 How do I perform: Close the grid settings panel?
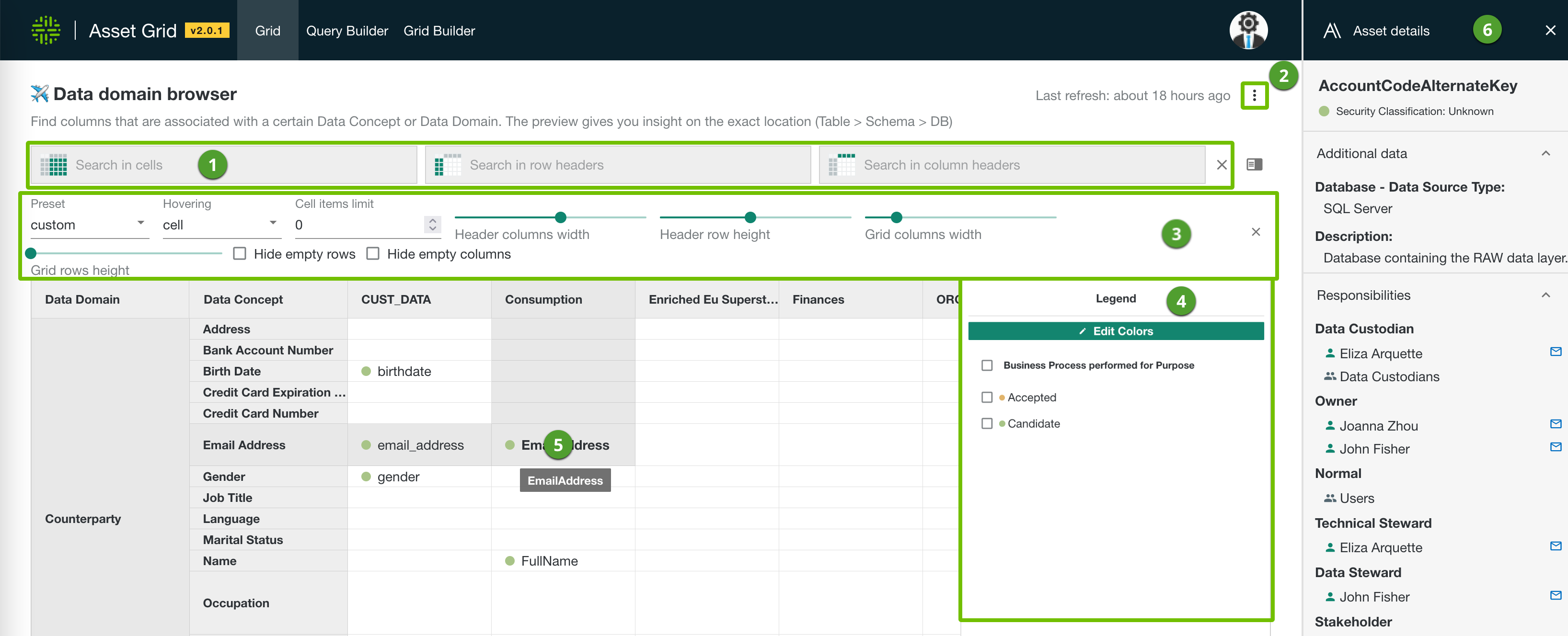pyautogui.click(x=1255, y=232)
